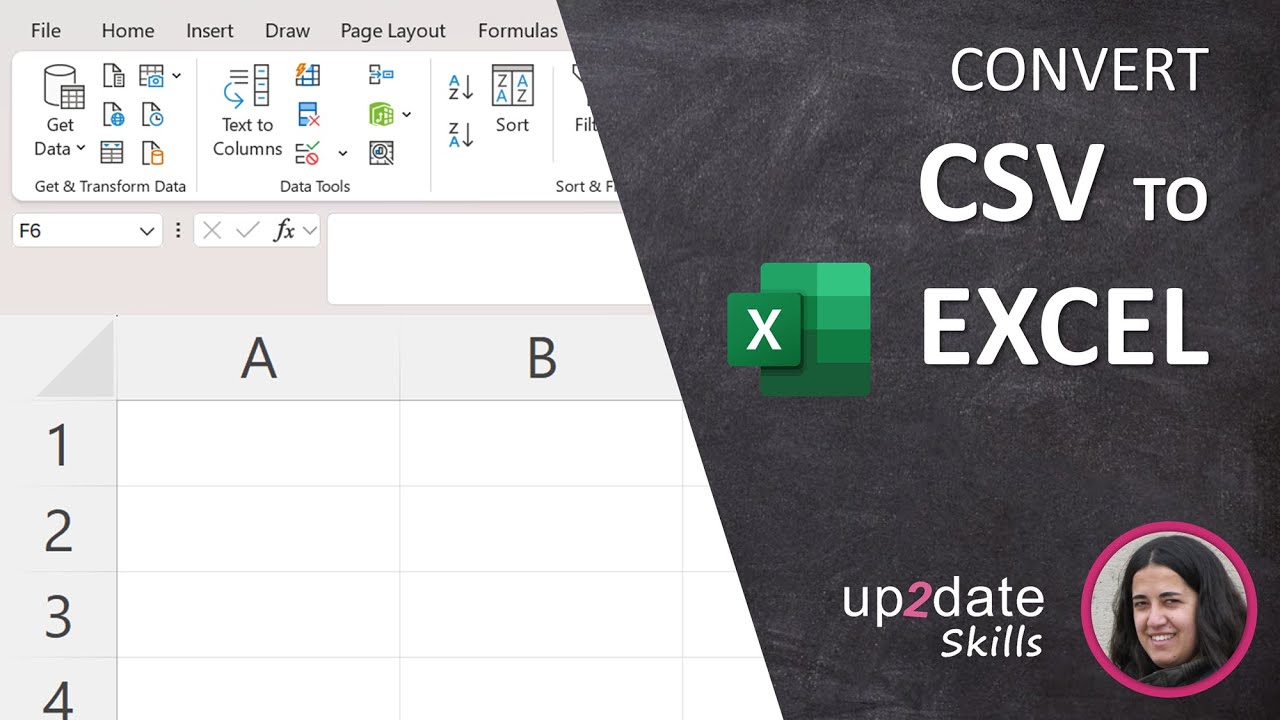Click the fx Insert Function icon

284,231
